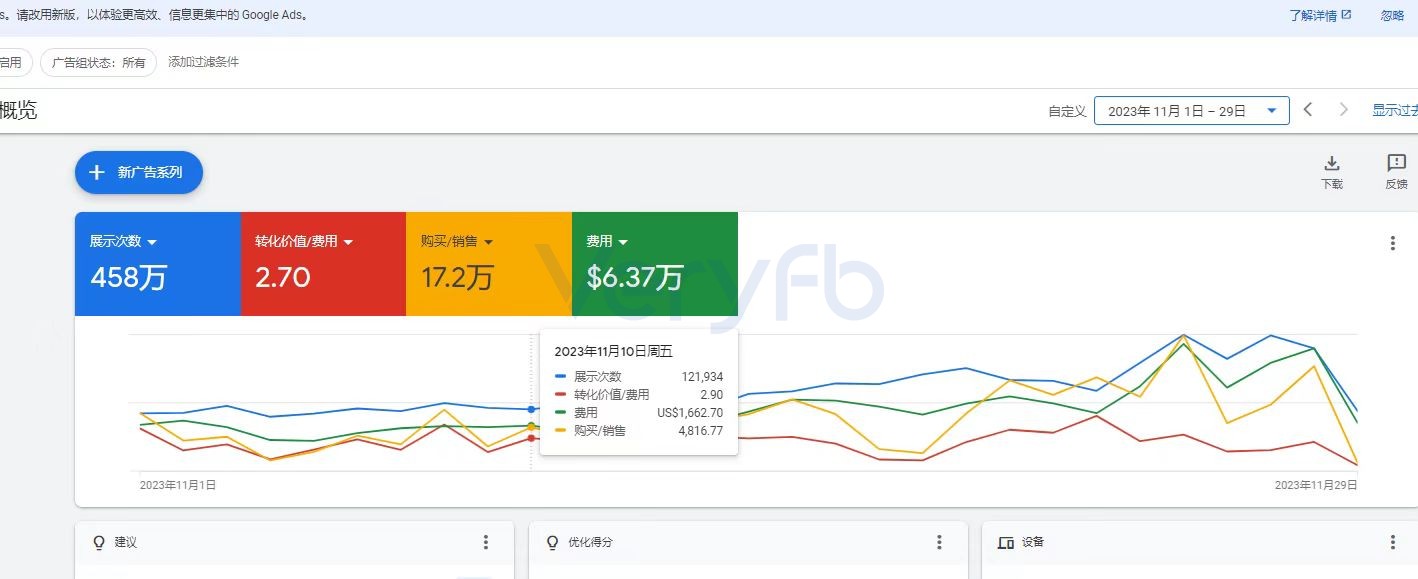Click the 设备 card title
1418x579 pixels.
[1033, 542]
